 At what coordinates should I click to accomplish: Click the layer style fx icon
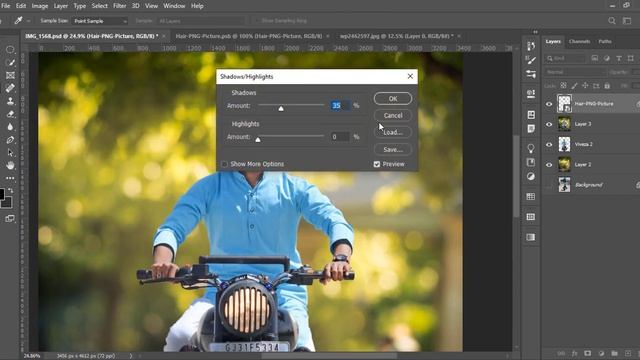[574, 353]
